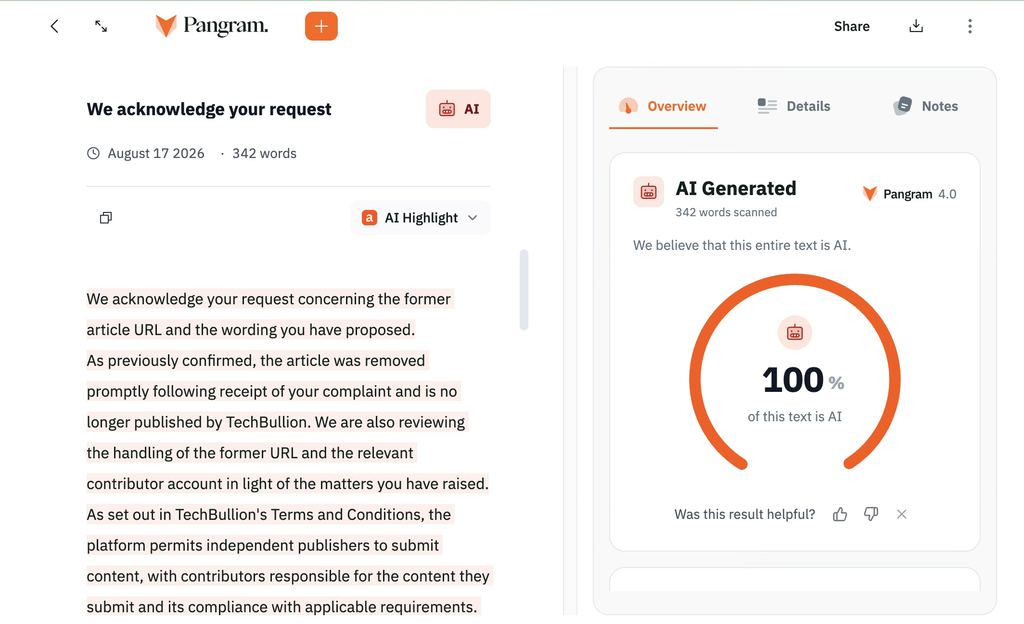The image size is (1024, 624).
Task: Switch to the Notes tab
Action: pos(925,106)
